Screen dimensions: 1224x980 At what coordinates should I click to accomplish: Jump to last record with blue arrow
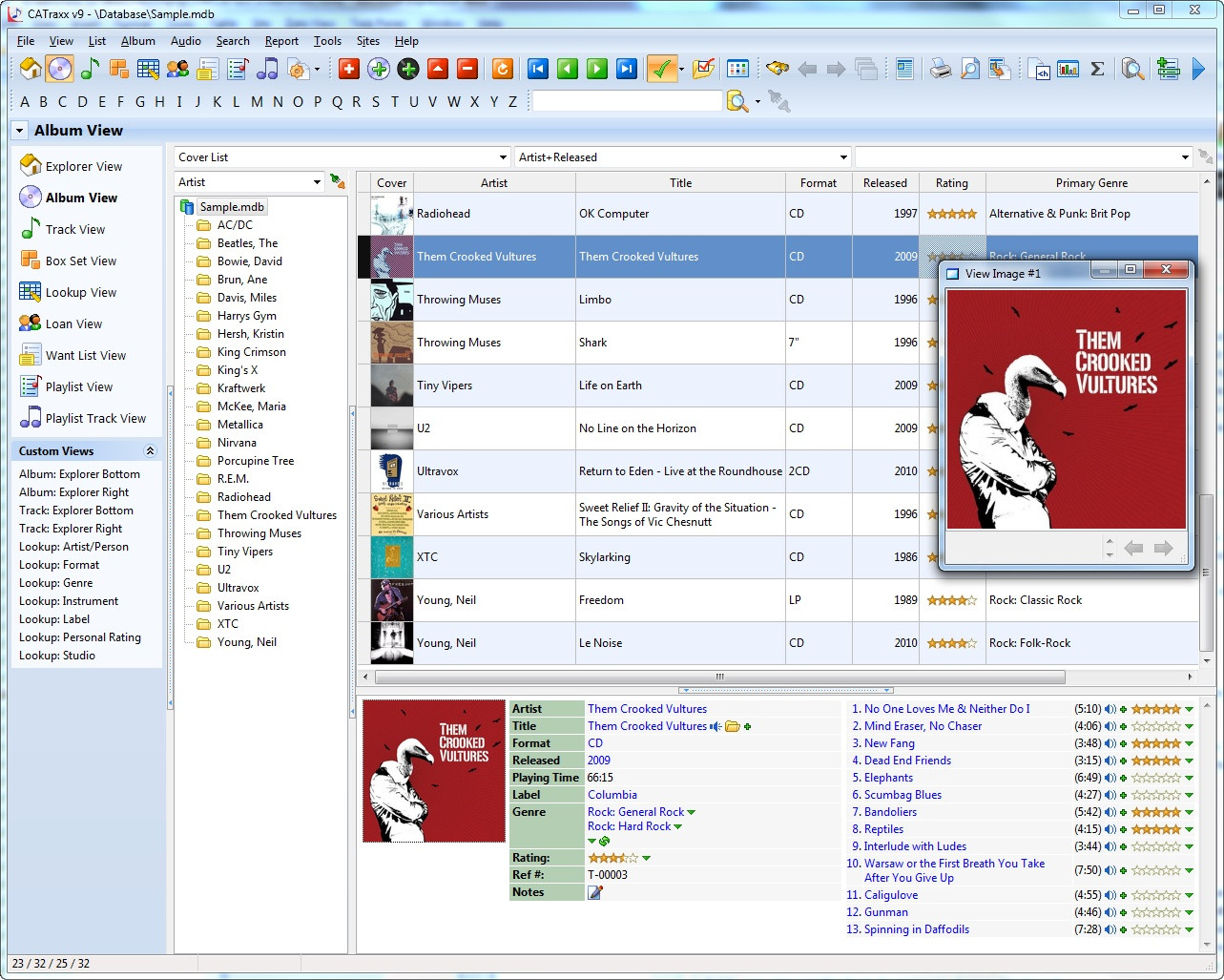(x=627, y=69)
